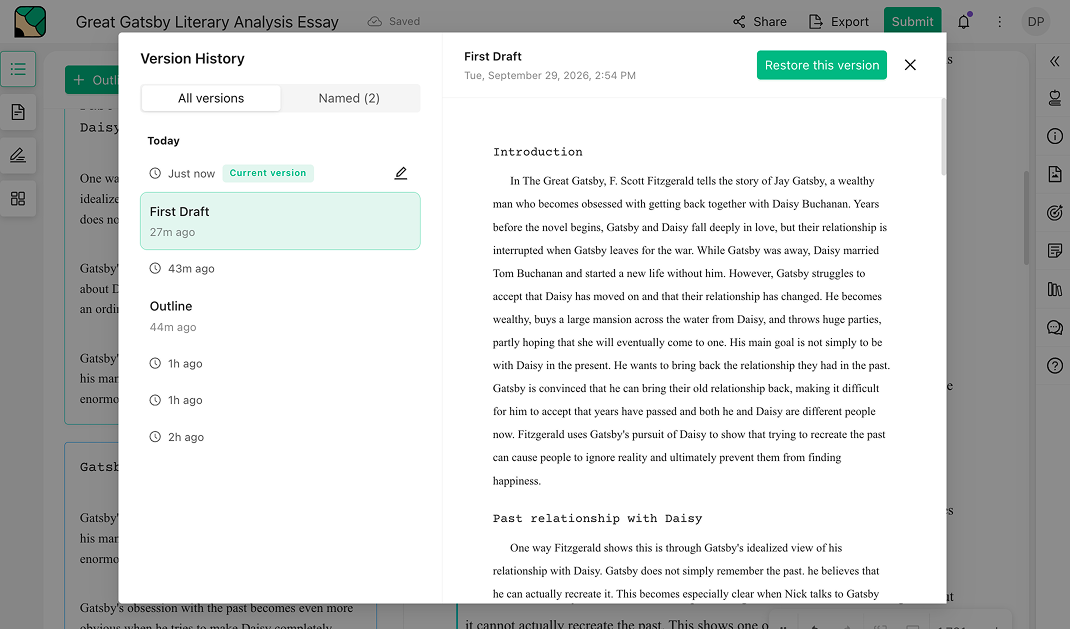Click the Share button
The height and width of the screenshot is (629, 1070).
click(x=760, y=22)
